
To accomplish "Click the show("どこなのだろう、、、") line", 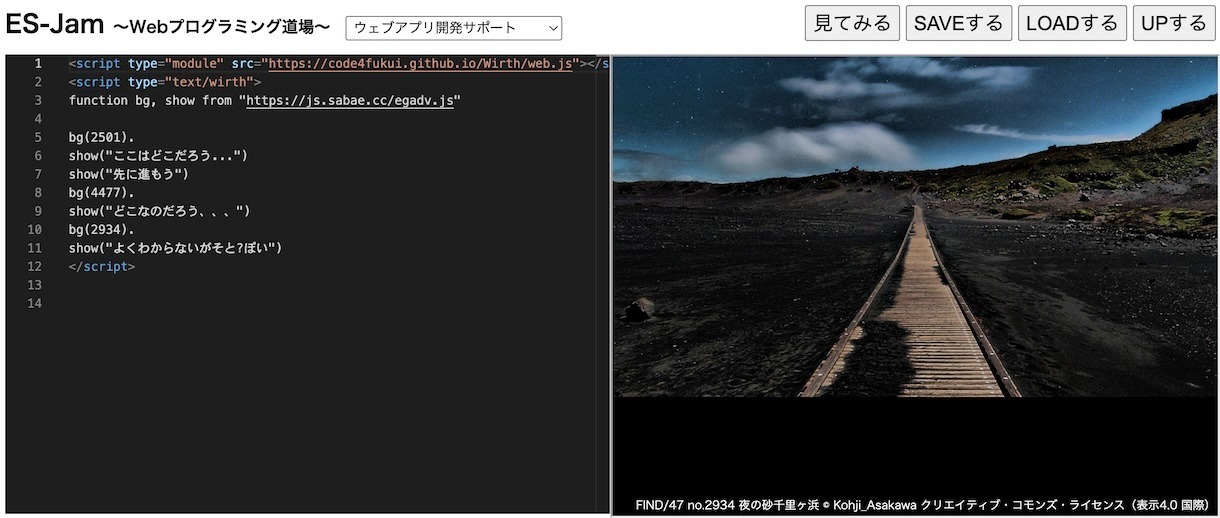I will pos(158,211).
